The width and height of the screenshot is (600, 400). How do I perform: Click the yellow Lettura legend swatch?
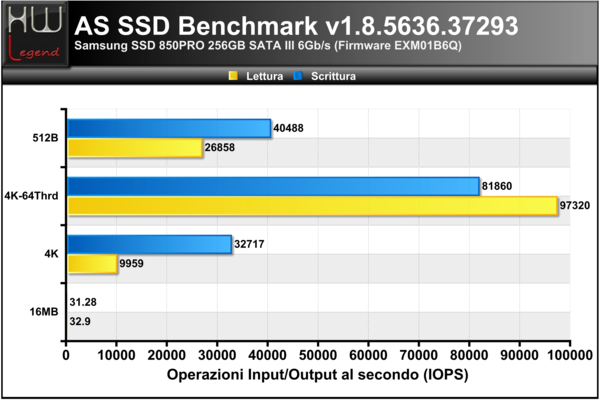coord(233,76)
